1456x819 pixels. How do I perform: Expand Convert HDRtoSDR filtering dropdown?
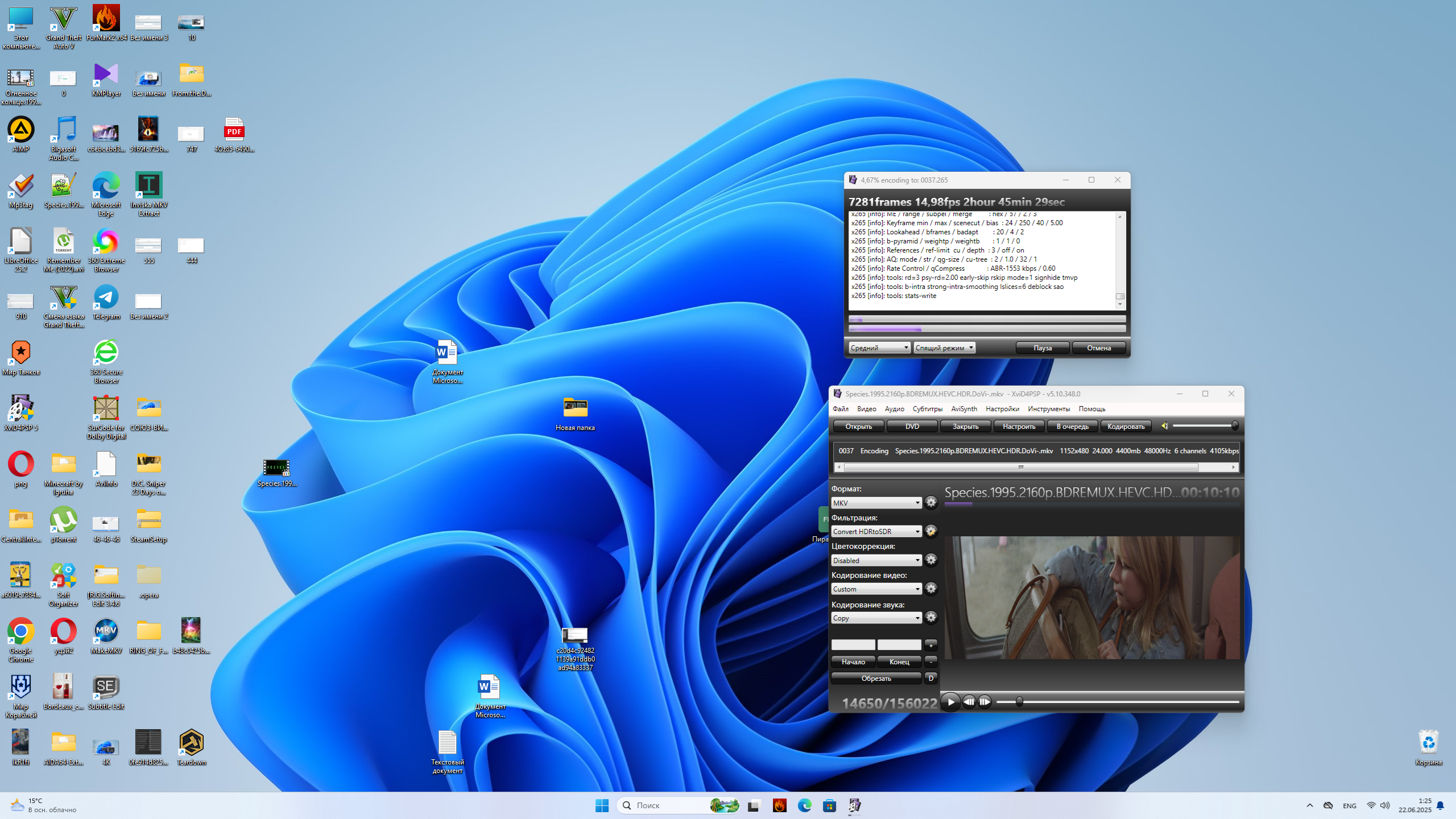click(876, 531)
